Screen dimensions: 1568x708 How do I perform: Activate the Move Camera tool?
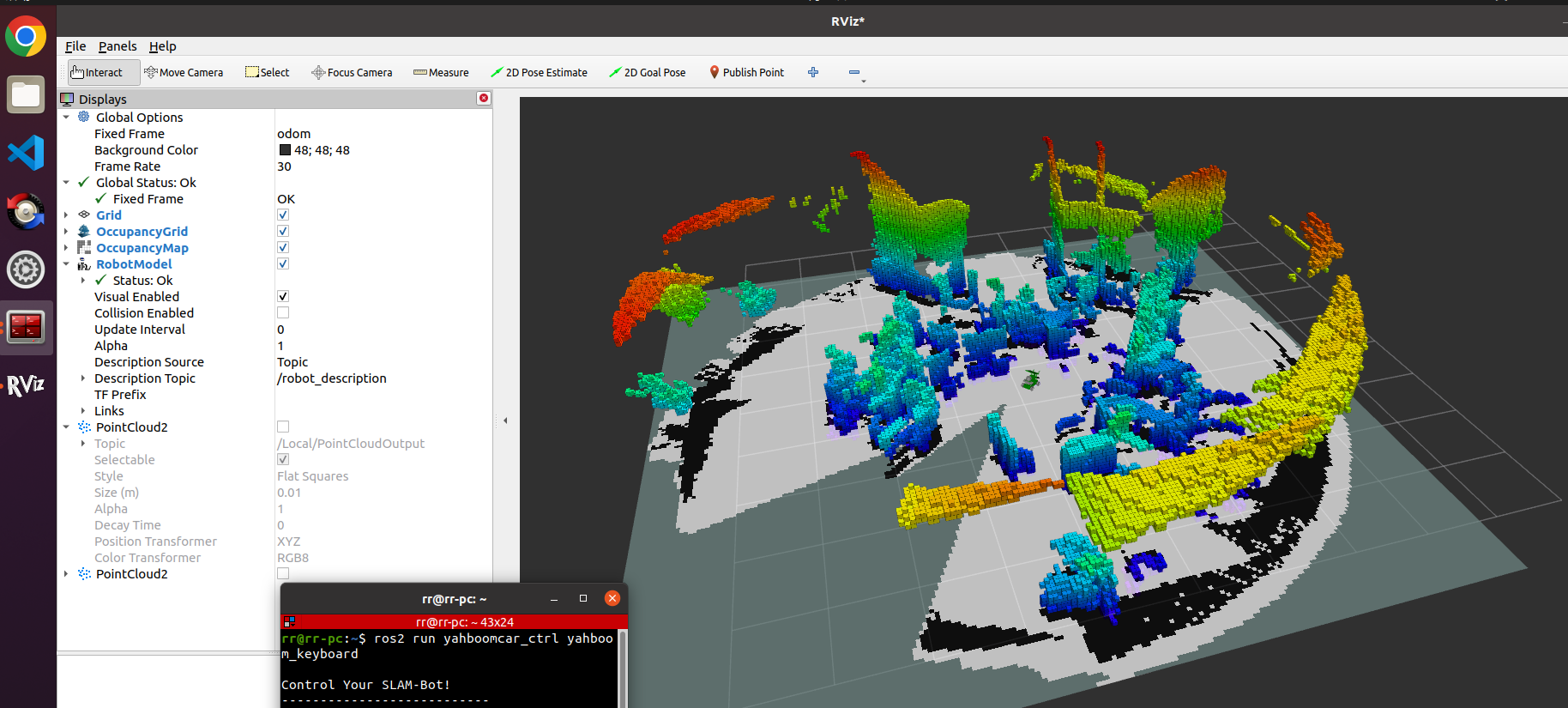pos(184,73)
